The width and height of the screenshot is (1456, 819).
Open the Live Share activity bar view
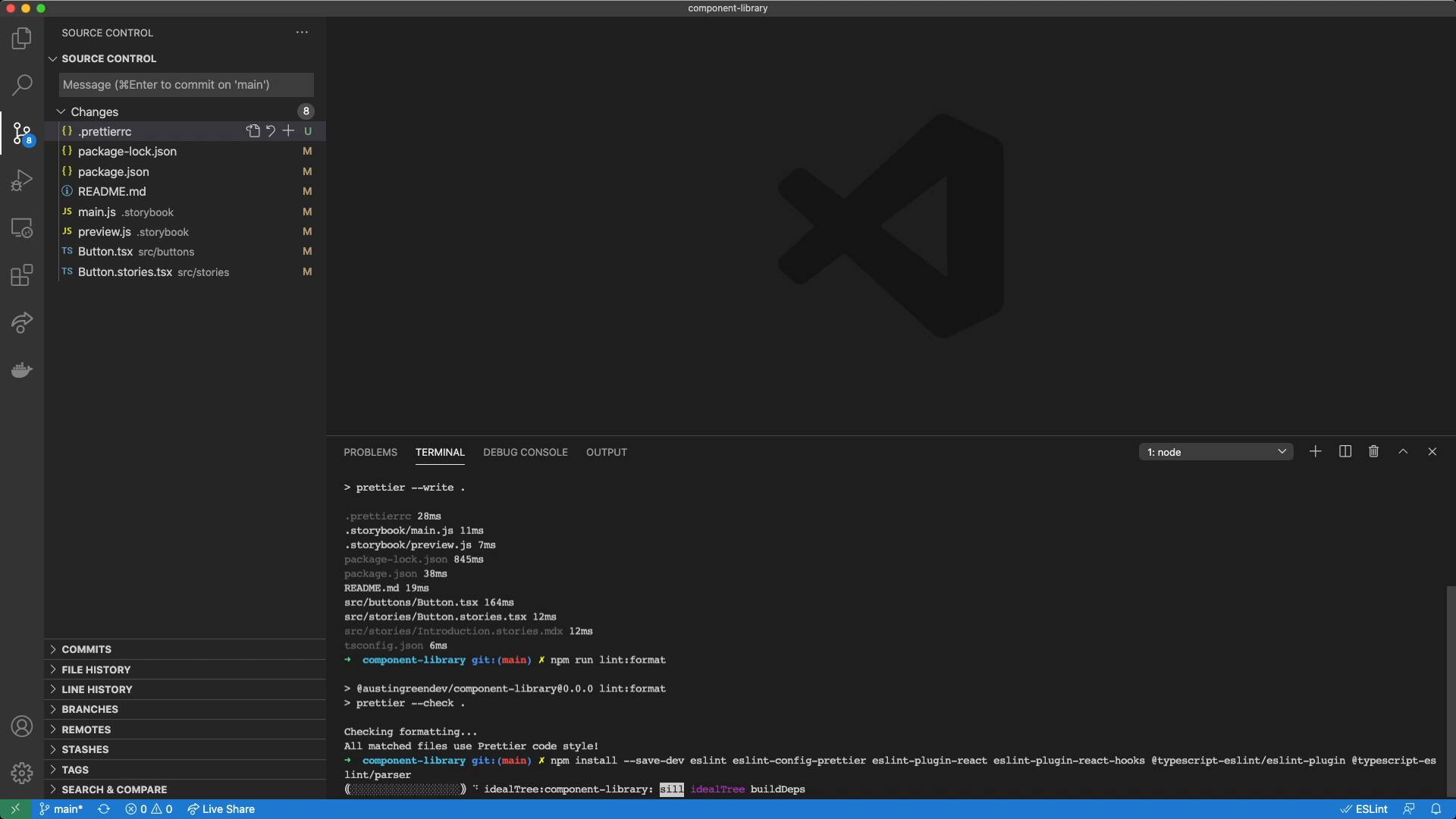point(22,322)
